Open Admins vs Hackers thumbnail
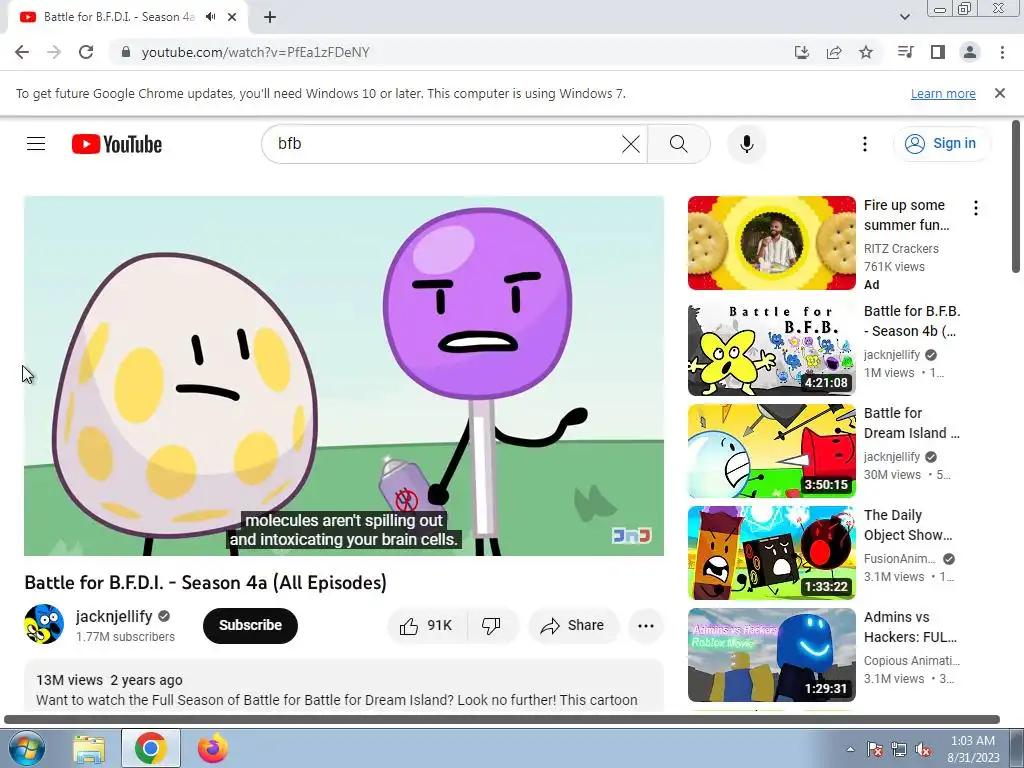This screenshot has height=768, width=1024. tap(771, 654)
